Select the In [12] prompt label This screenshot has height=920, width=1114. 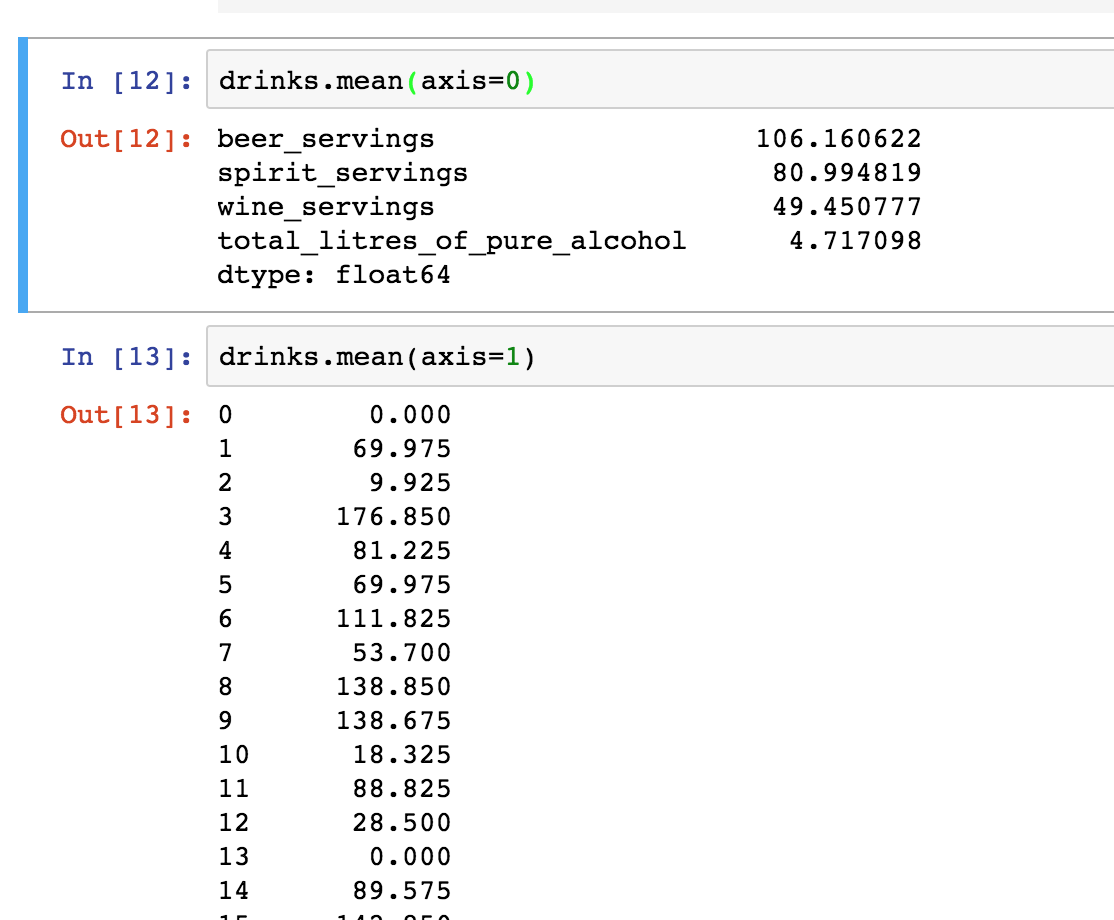click(126, 81)
